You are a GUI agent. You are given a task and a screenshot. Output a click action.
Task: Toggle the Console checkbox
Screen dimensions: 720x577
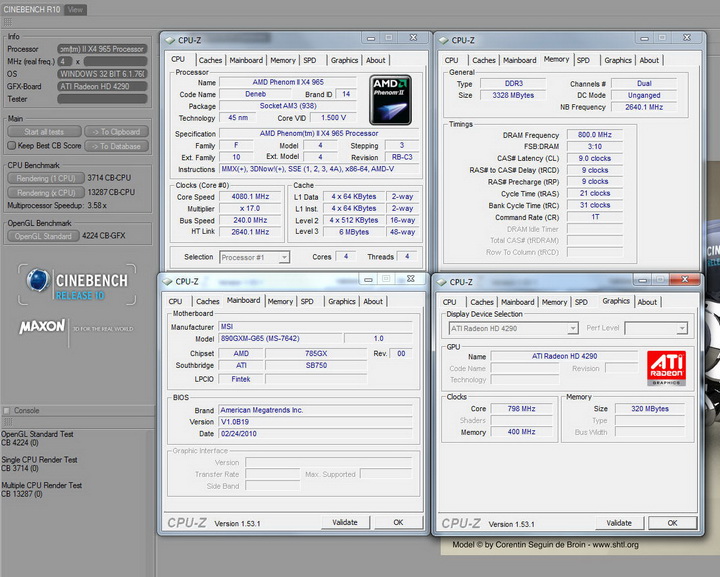(7, 410)
